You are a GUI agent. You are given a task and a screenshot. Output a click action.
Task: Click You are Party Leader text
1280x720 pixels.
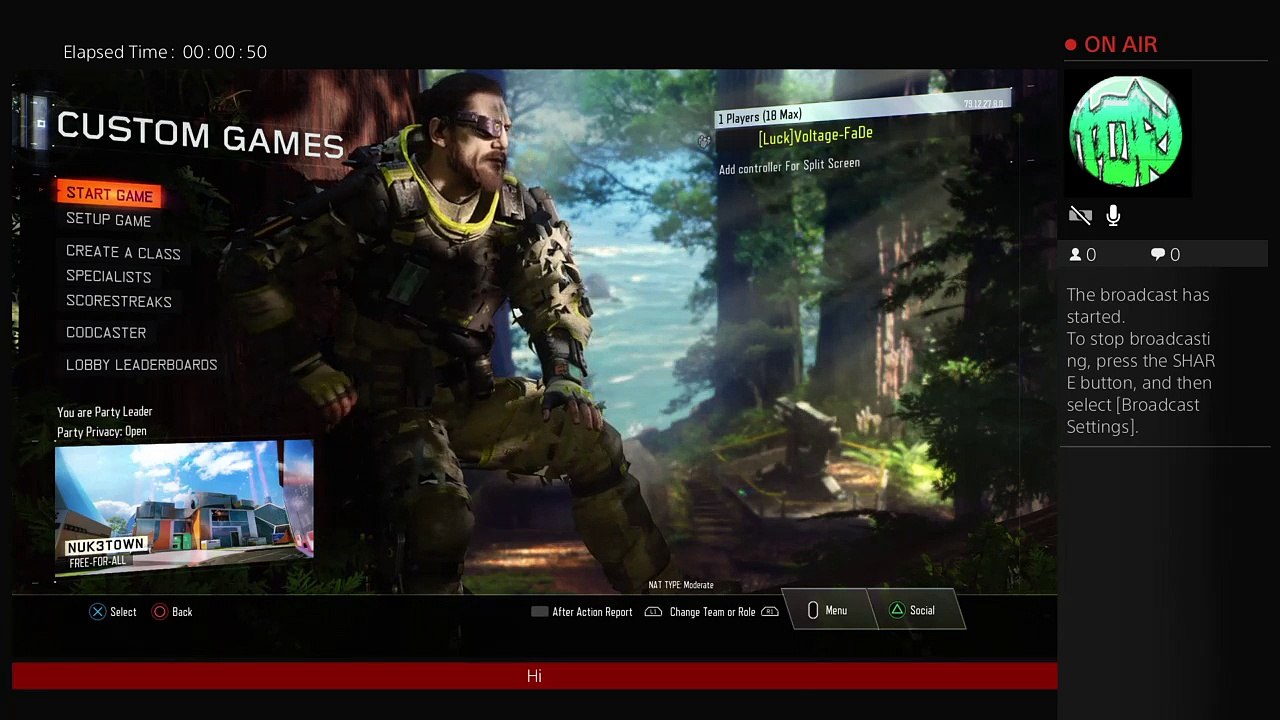click(105, 412)
